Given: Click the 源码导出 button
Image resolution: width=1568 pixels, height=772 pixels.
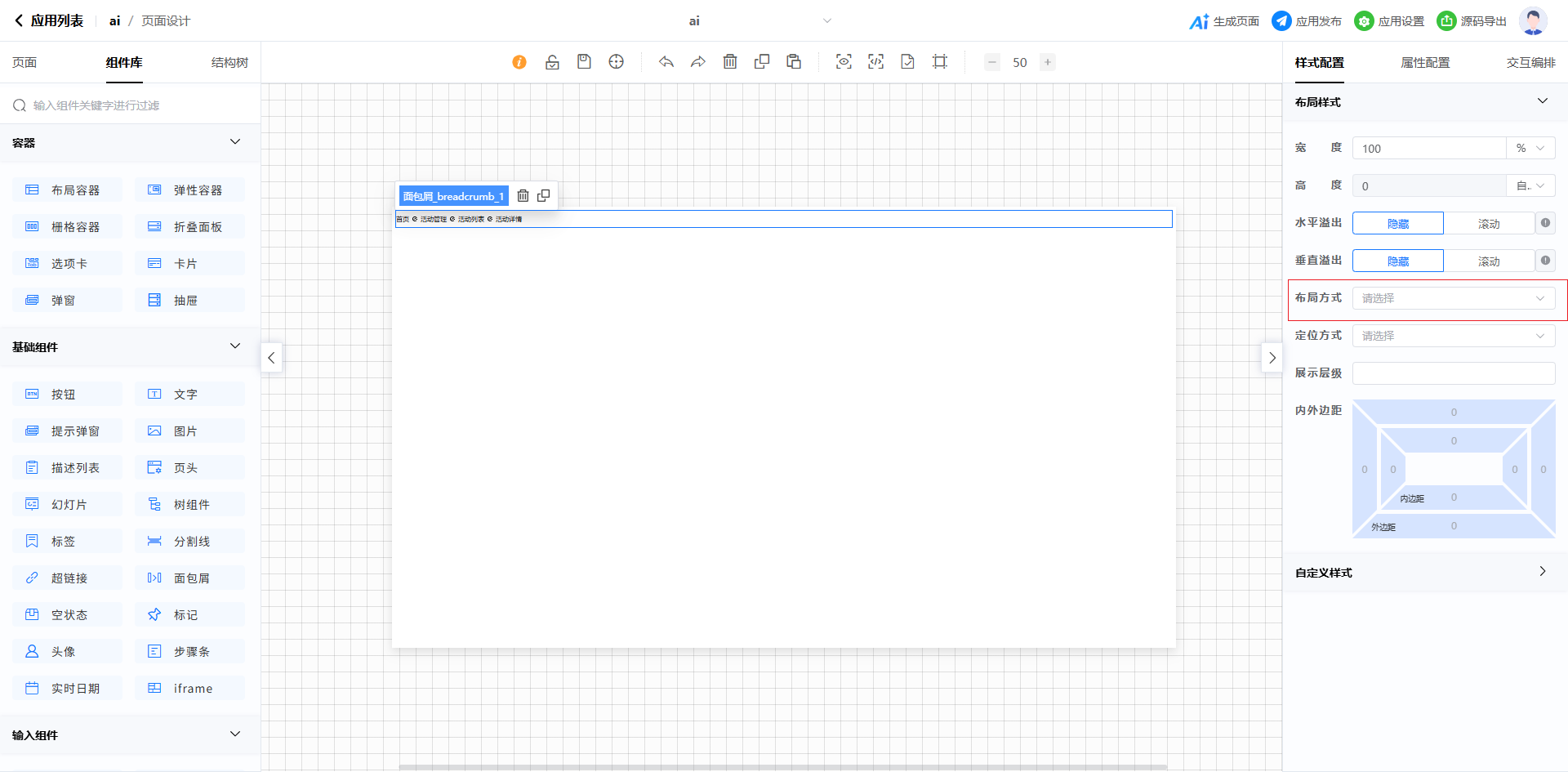Looking at the screenshot, I should coord(1472,21).
